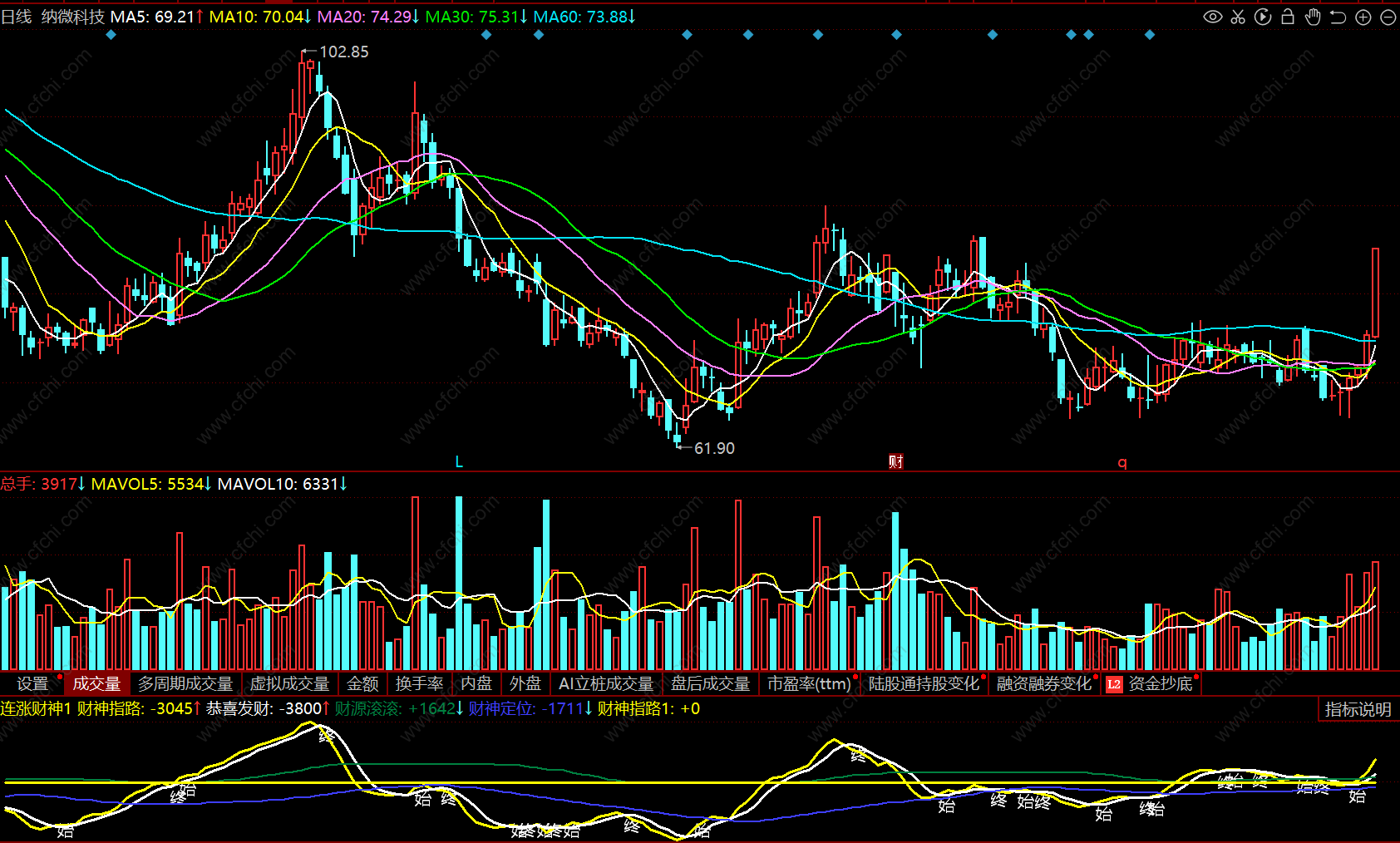Open the 指标说明 indicator description button
The width and height of the screenshot is (1400, 843).
tap(1358, 709)
